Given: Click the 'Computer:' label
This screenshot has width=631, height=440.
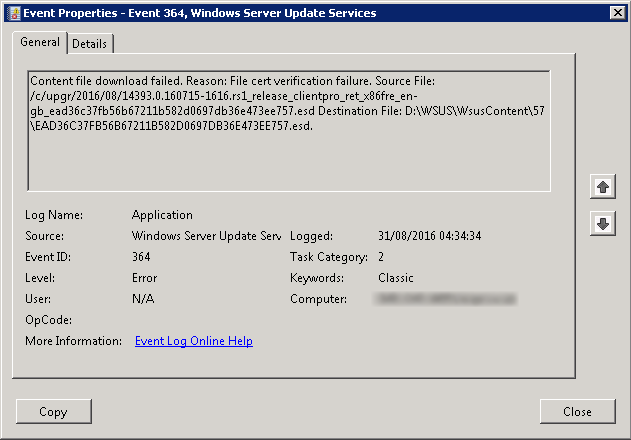Looking at the screenshot, I should pos(318,299).
